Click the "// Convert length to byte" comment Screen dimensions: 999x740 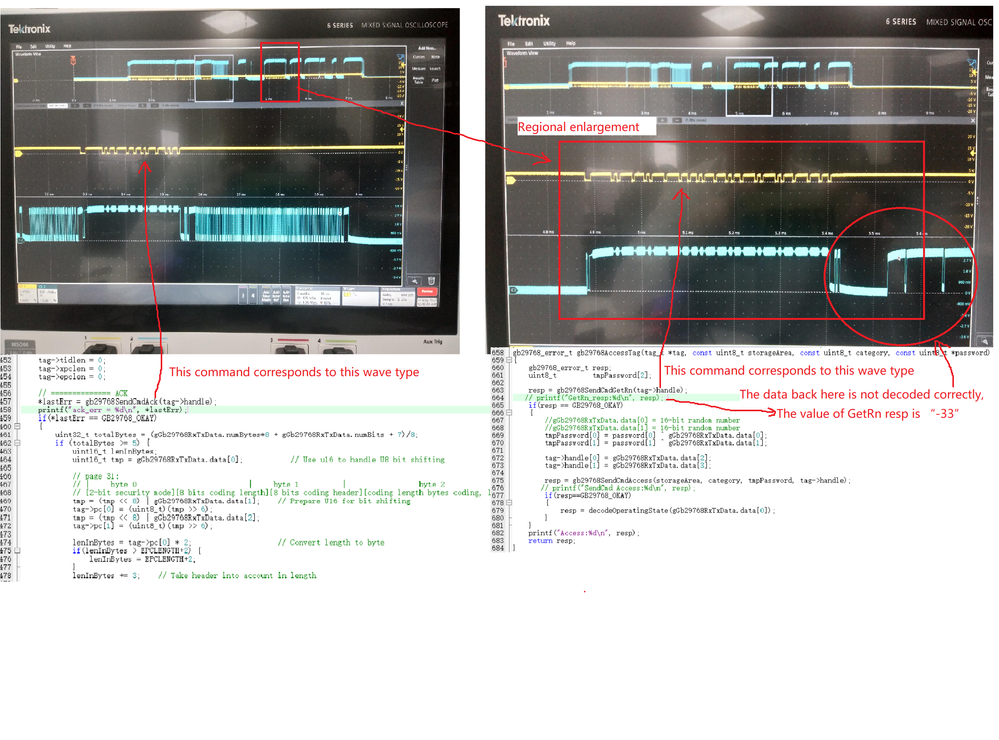[331, 542]
